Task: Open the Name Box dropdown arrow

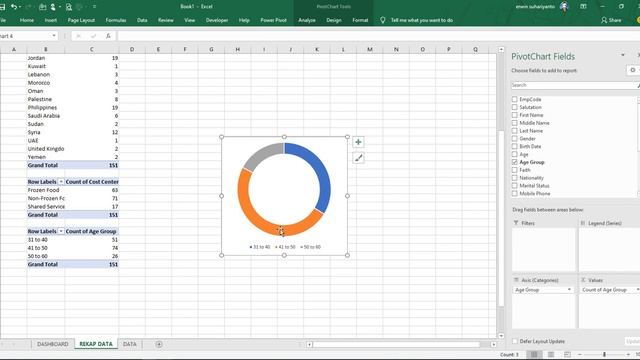Action: [54, 36]
